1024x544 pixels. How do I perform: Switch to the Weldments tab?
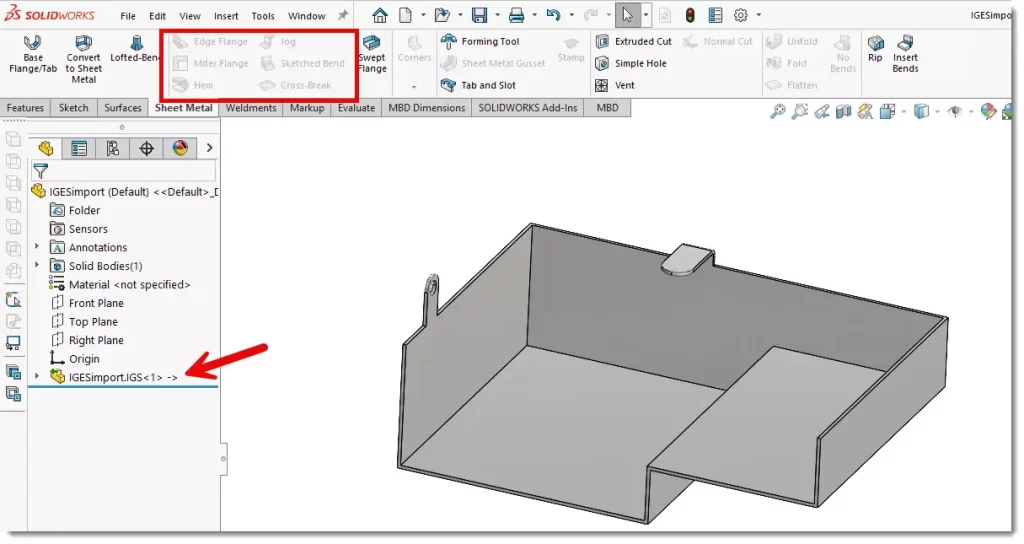(x=251, y=108)
